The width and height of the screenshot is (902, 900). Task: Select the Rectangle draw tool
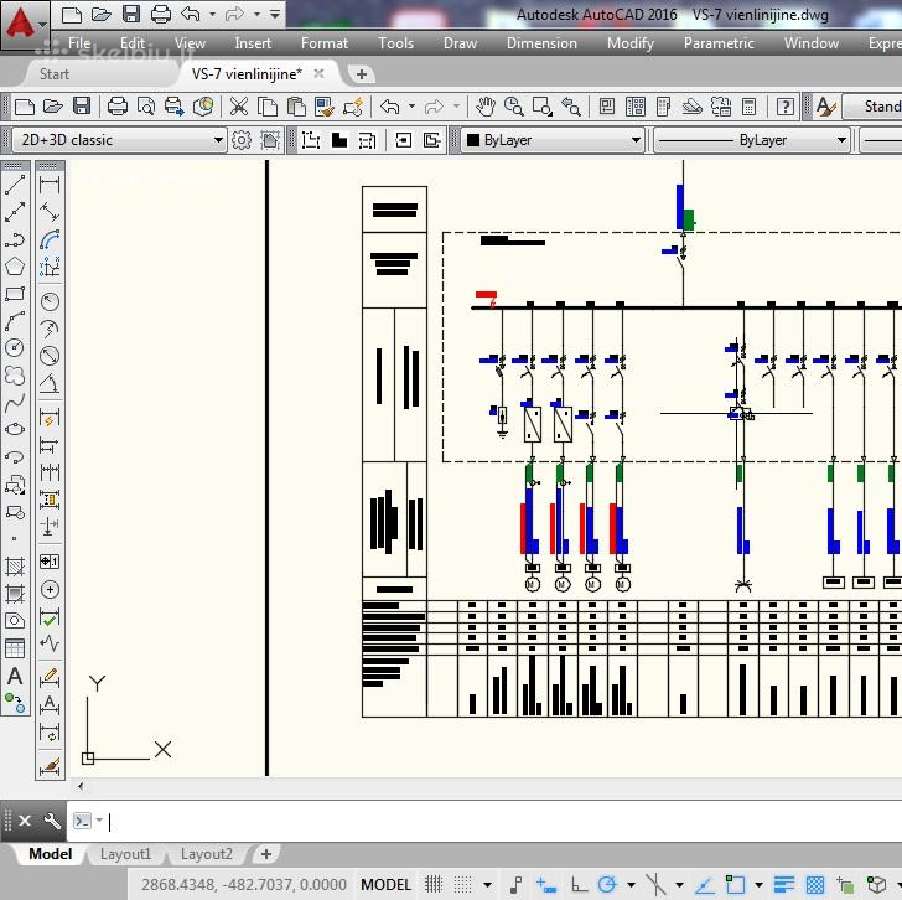[15, 294]
